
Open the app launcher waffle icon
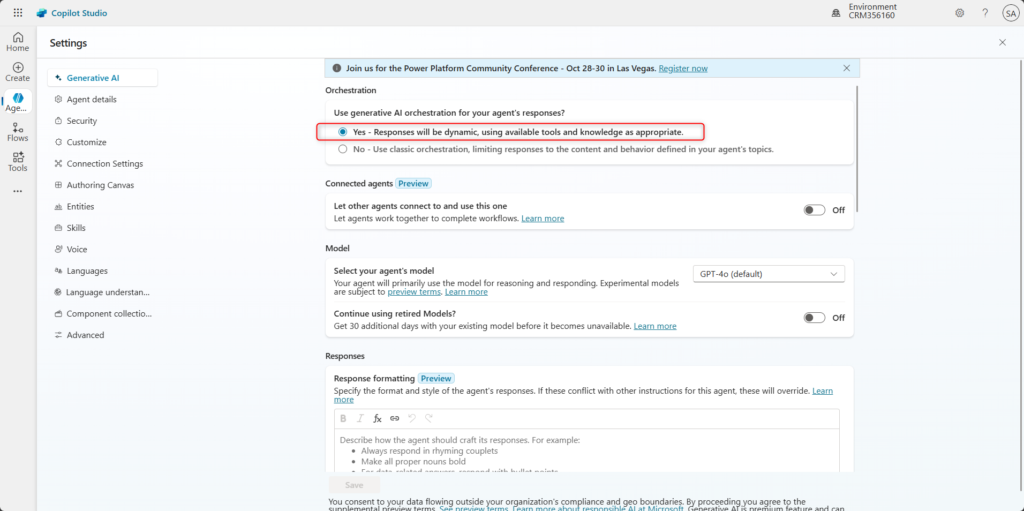[18, 13]
